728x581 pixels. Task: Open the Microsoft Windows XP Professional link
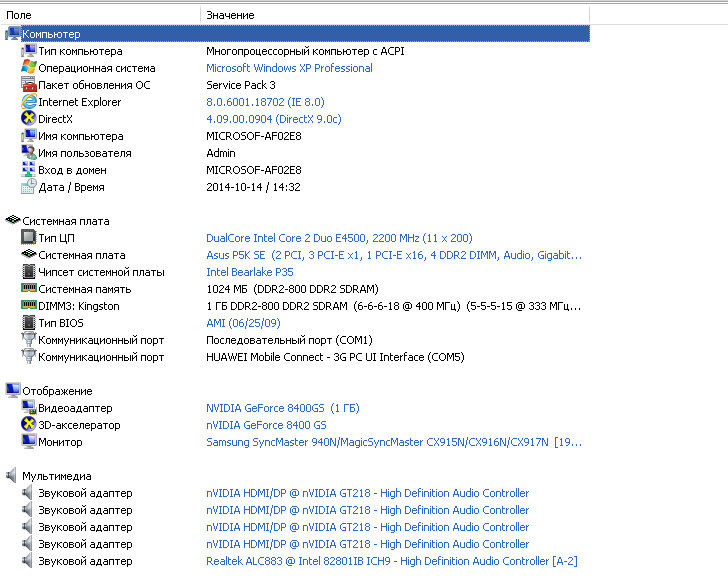(x=289, y=68)
